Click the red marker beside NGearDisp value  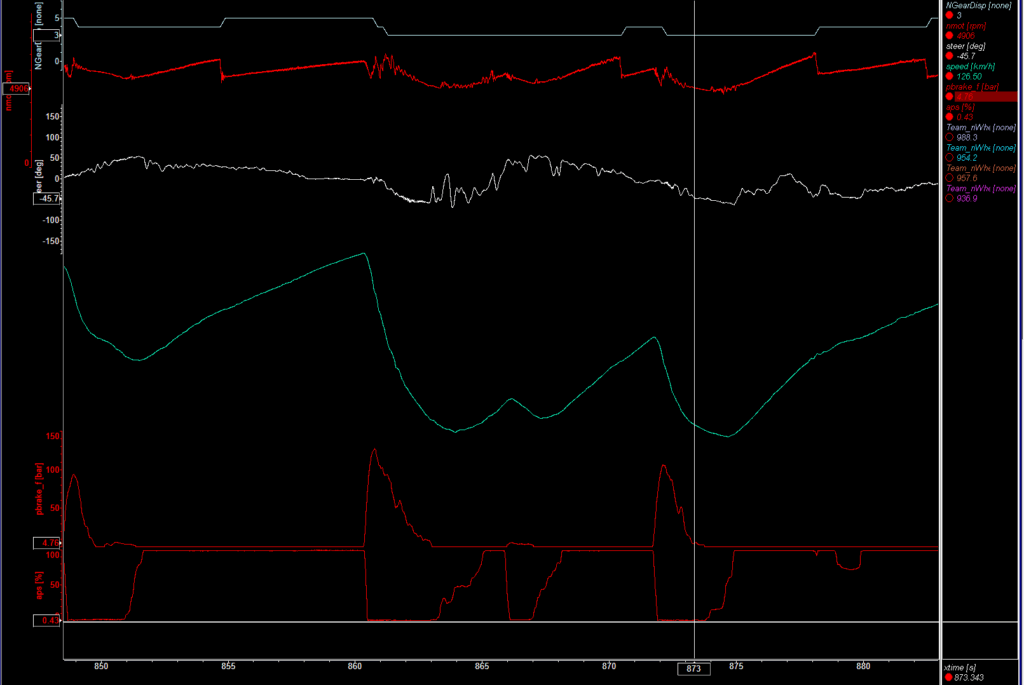pos(949,16)
